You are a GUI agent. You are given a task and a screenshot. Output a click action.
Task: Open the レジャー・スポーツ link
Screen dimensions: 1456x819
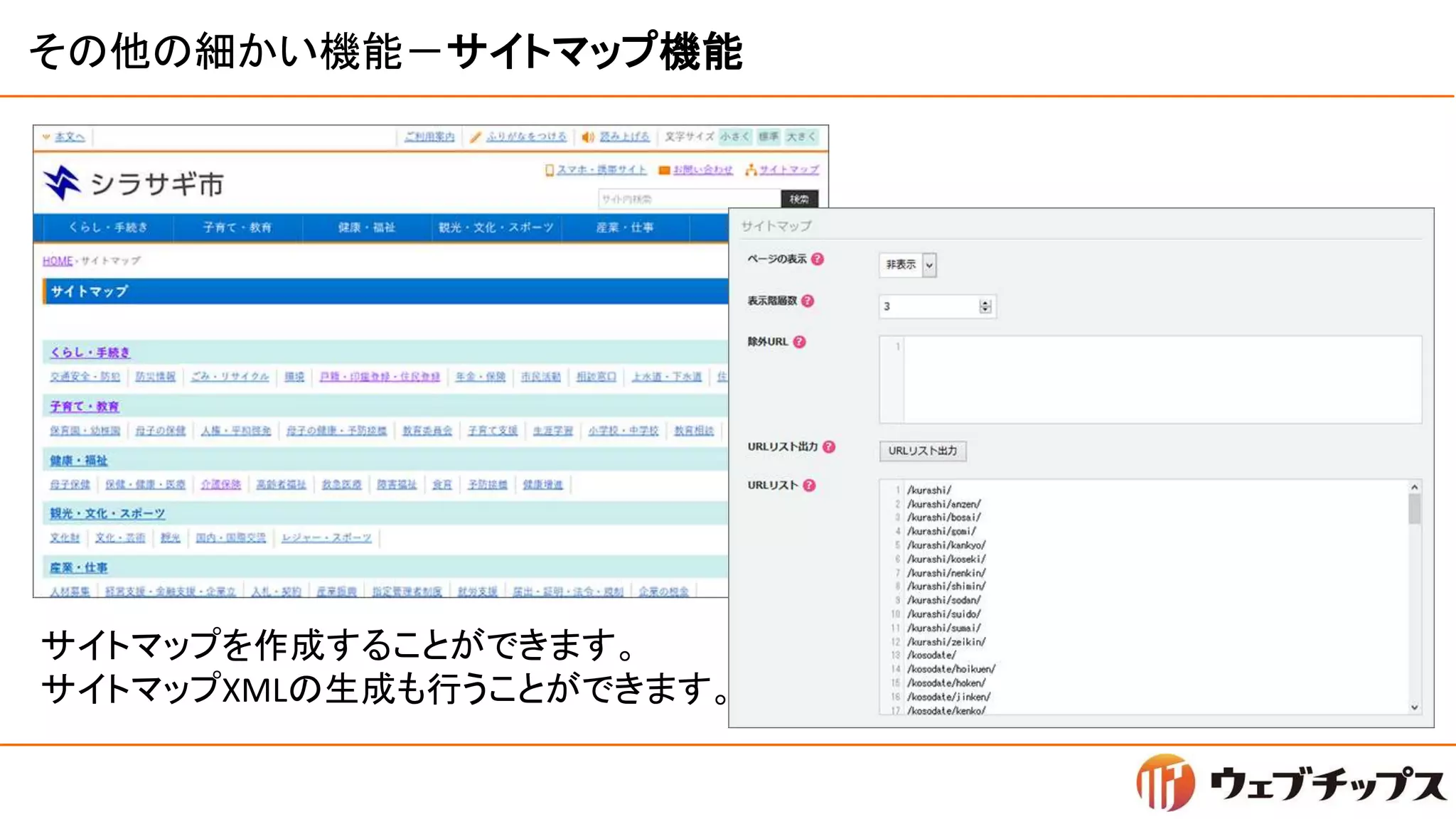pyautogui.click(x=326, y=538)
